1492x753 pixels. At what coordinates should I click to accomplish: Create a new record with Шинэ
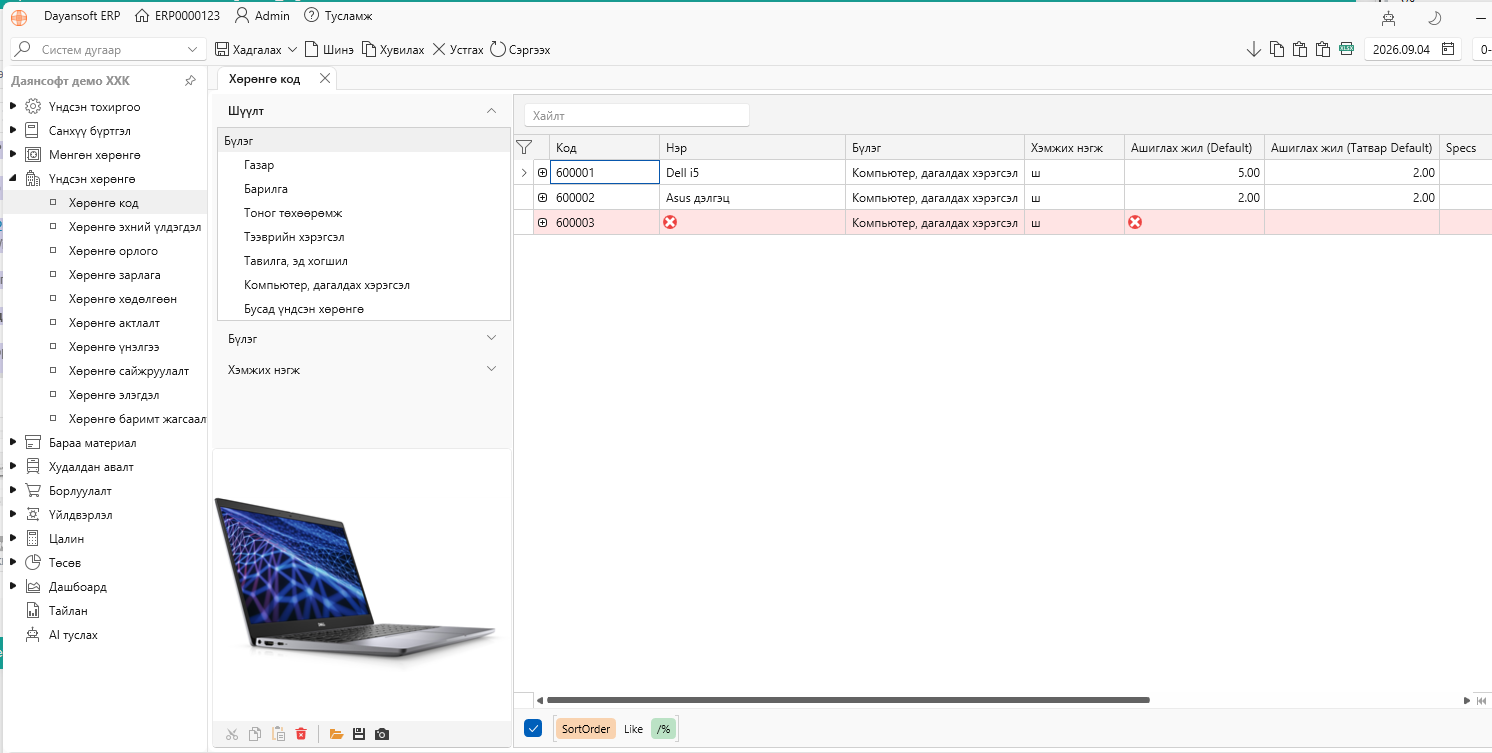pos(329,49)
